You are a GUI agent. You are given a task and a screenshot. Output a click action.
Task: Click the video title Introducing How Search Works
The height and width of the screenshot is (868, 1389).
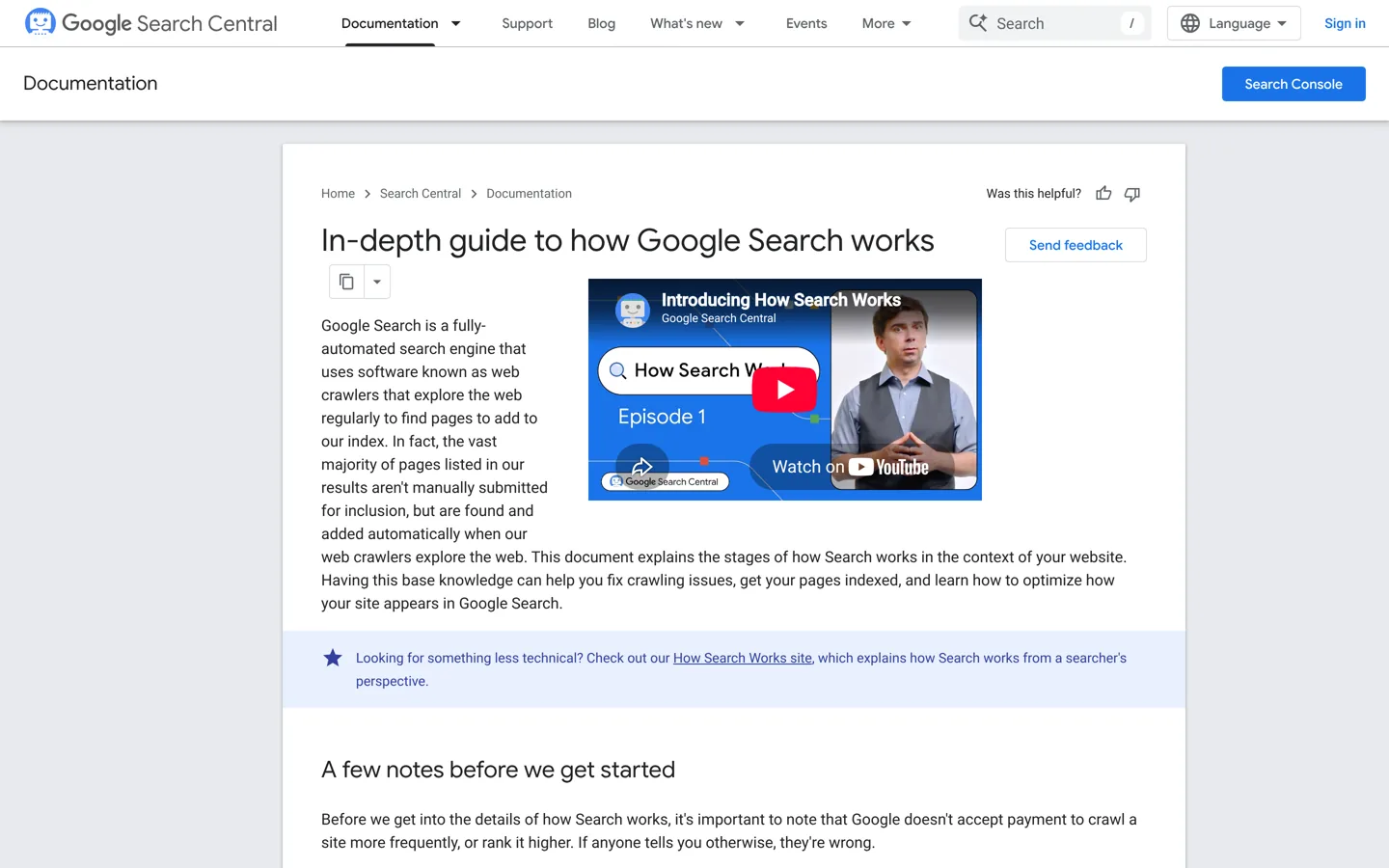point(781,300)
